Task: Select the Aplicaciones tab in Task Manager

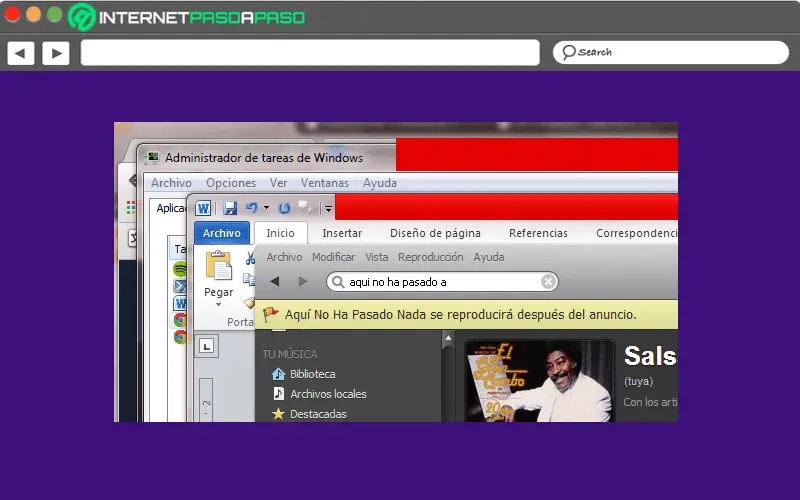Action: (170, 208)
